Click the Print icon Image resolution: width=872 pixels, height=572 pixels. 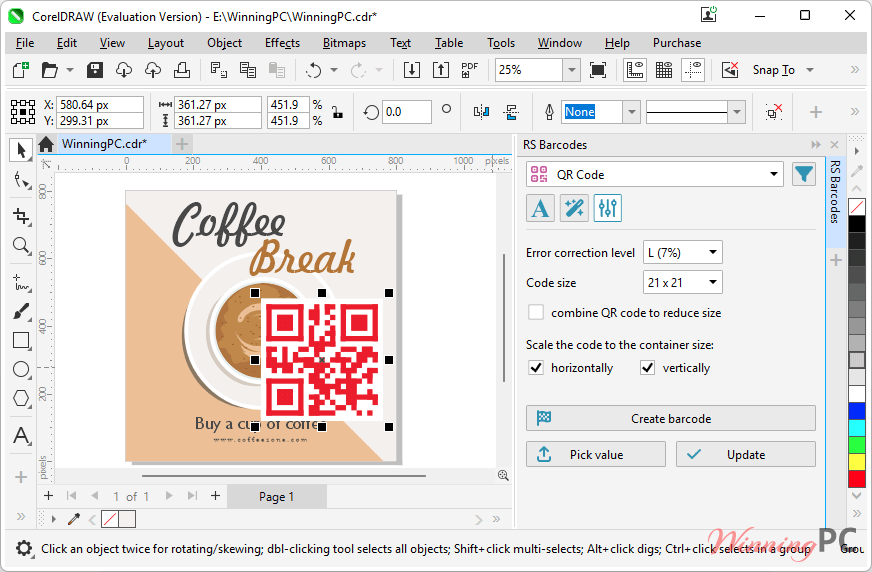coord(182,70)
